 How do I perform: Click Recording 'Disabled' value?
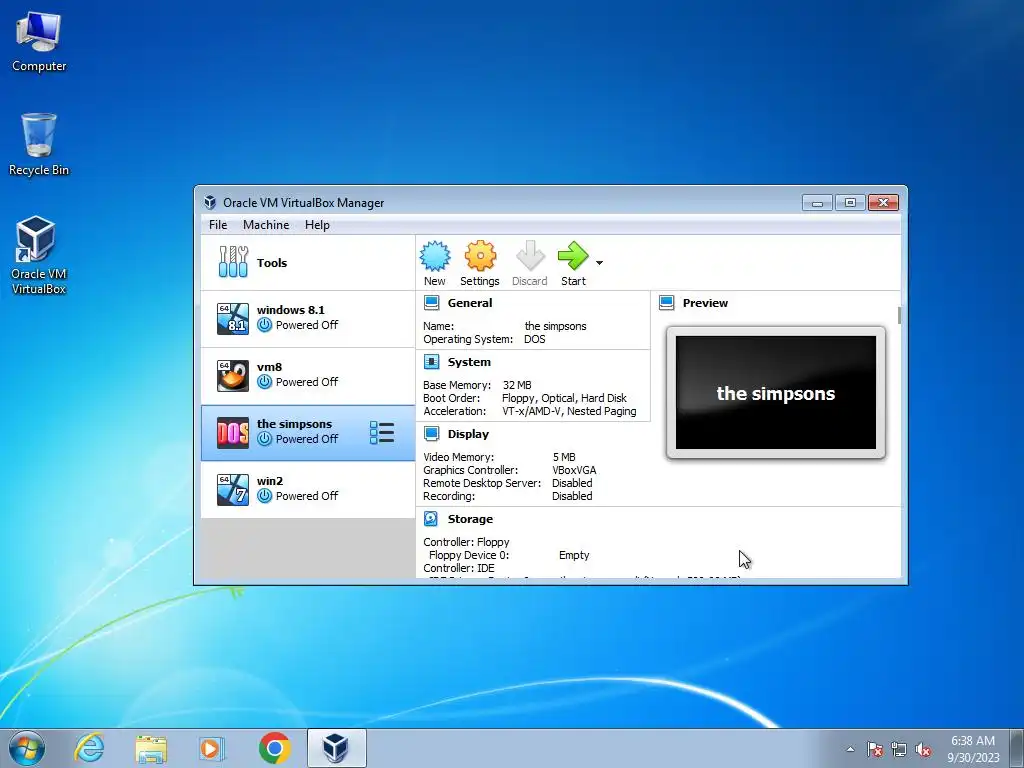coord(572,496)
